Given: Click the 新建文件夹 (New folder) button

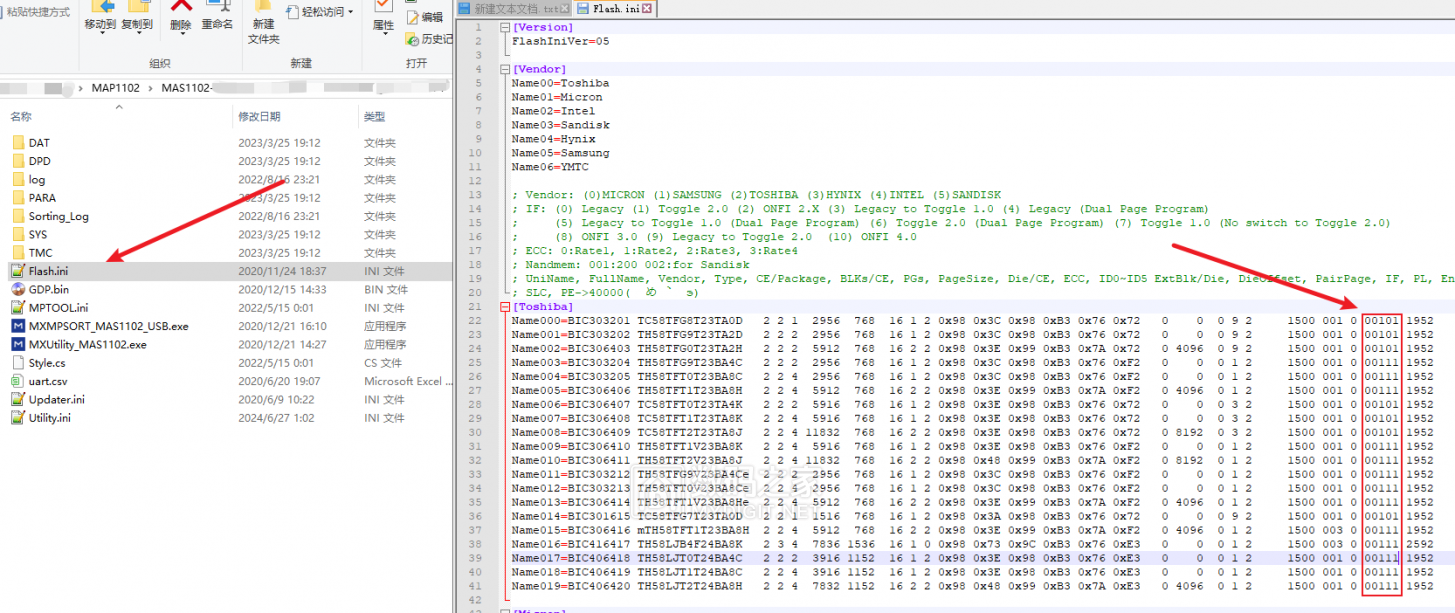Looking at the screenshot, I should coord(263,23).
